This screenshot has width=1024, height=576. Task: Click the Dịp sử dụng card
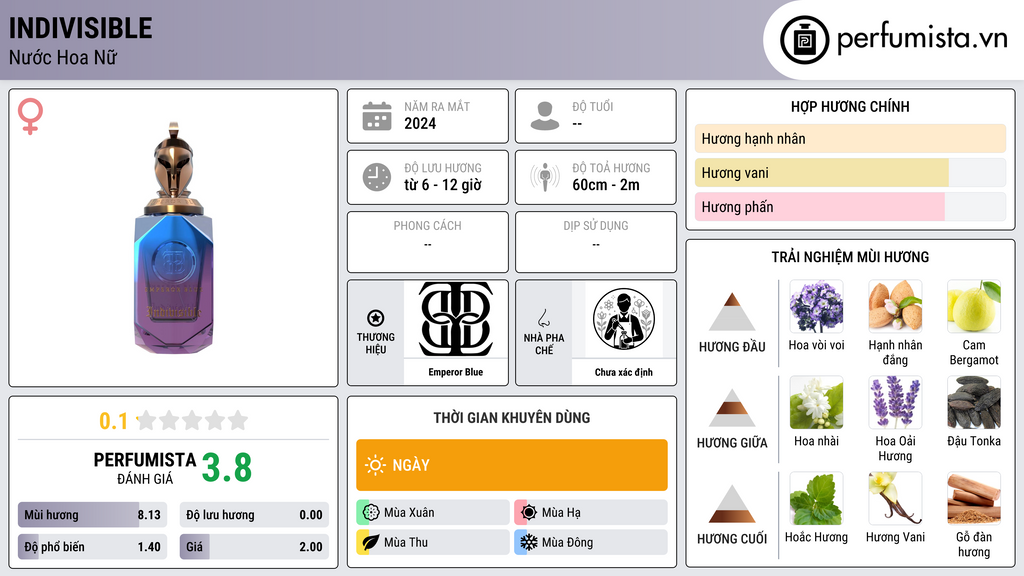pyautogui.click(x=596, y=242)
